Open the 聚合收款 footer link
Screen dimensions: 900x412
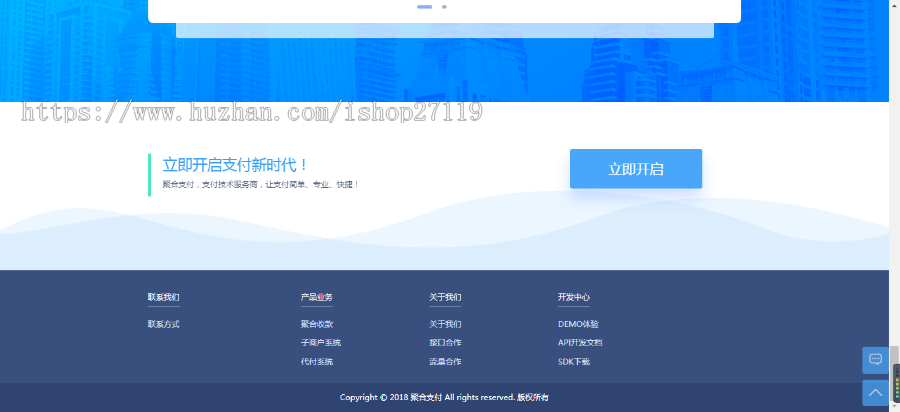[317, 324]
